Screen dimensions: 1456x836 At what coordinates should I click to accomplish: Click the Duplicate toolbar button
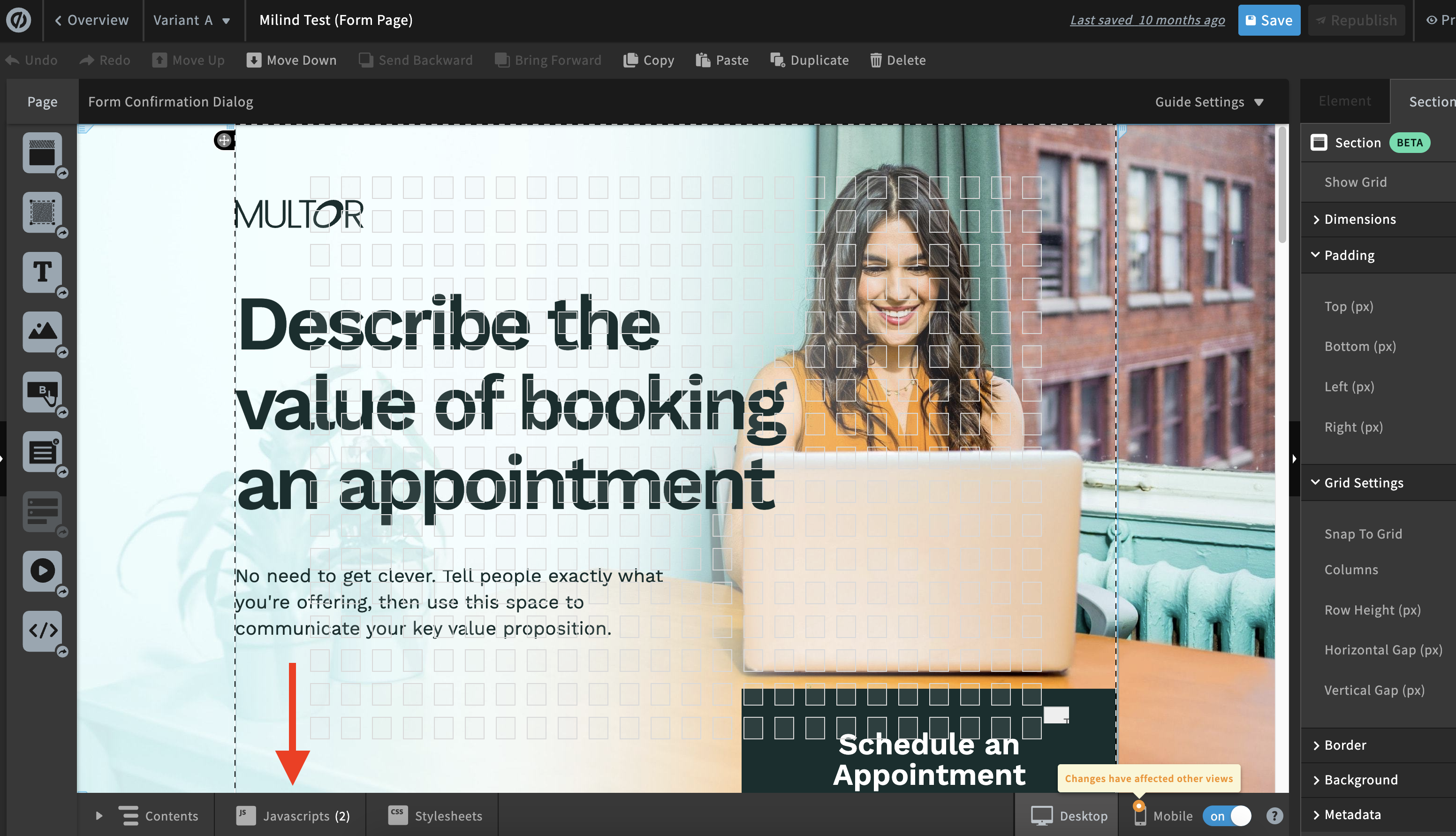pyautogui.click(x=809, y=61)
